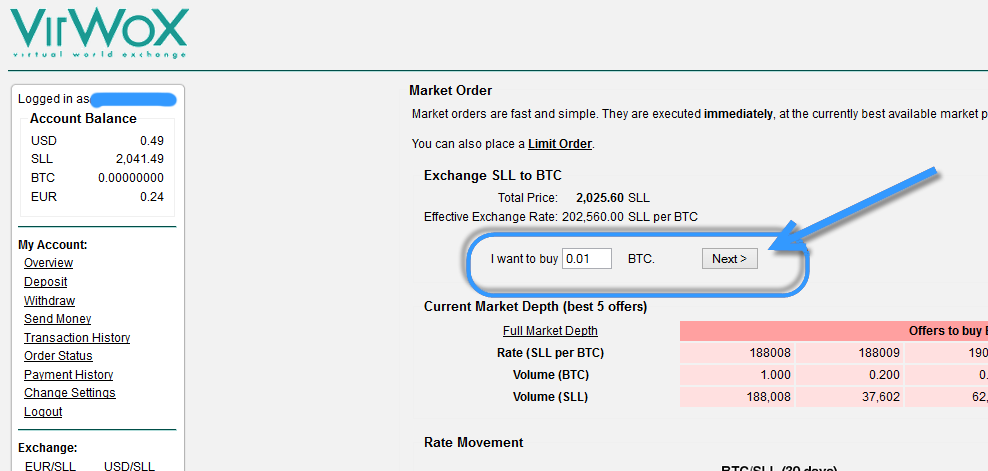Open the Order Status link
The width and height of the screenshot is (988, 471).
[x=58, y=356]
